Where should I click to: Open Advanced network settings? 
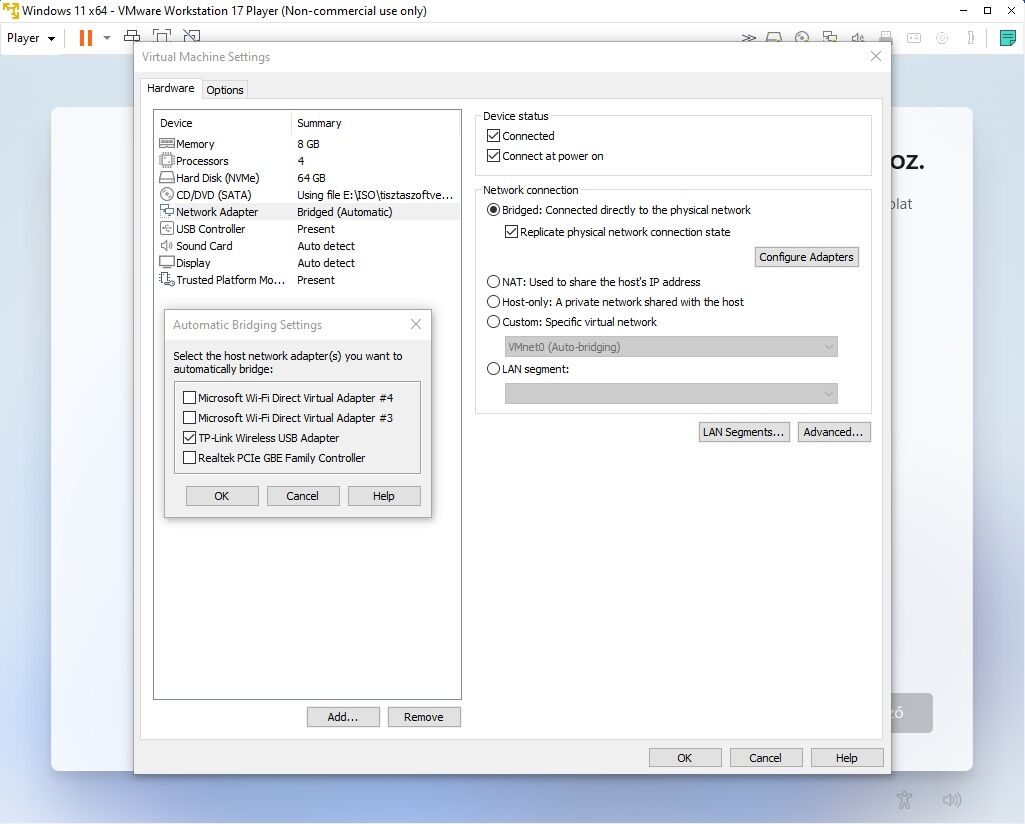click(833, 432)
